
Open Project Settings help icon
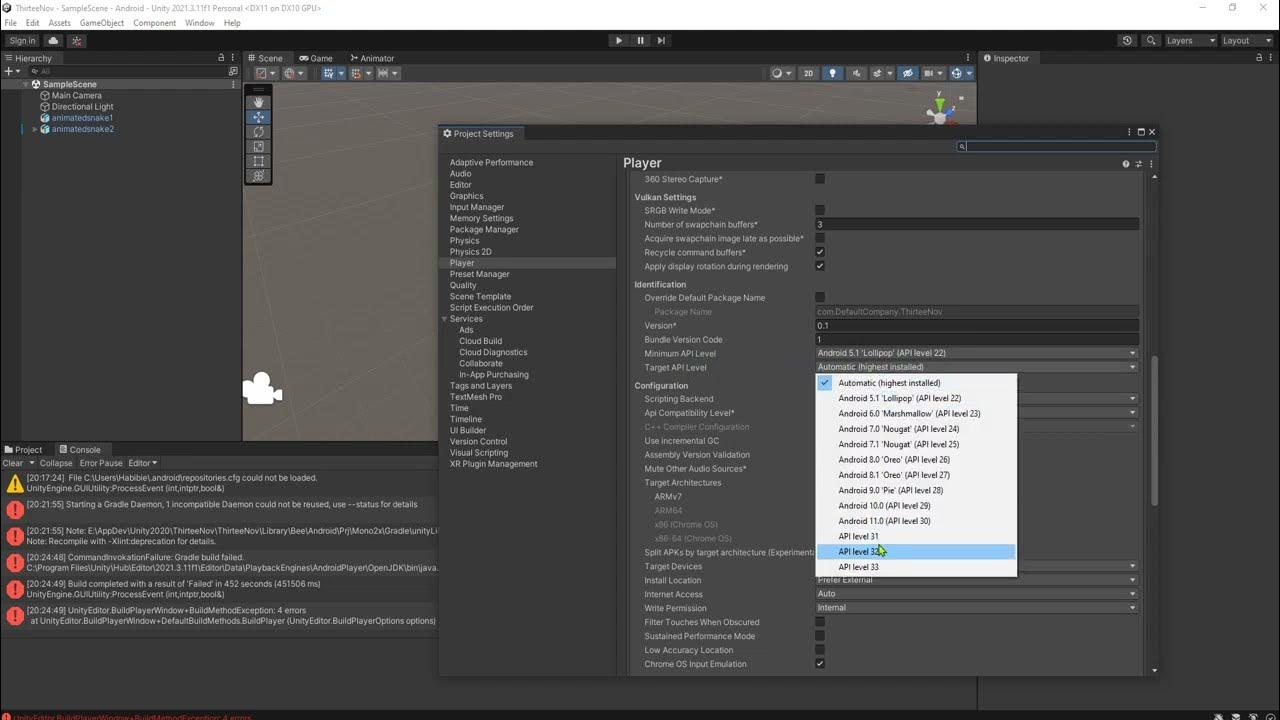click(x=1125, y=164)
